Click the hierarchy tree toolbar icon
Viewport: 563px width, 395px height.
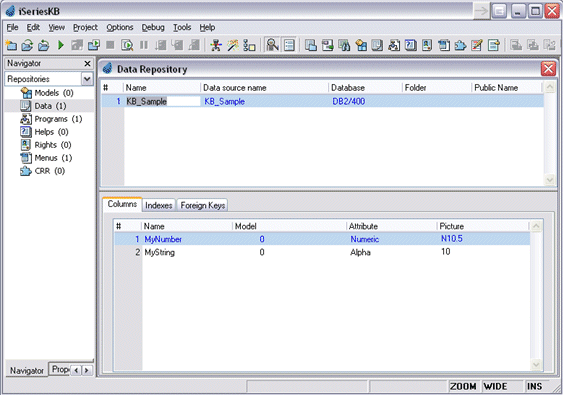click(249, 45)
